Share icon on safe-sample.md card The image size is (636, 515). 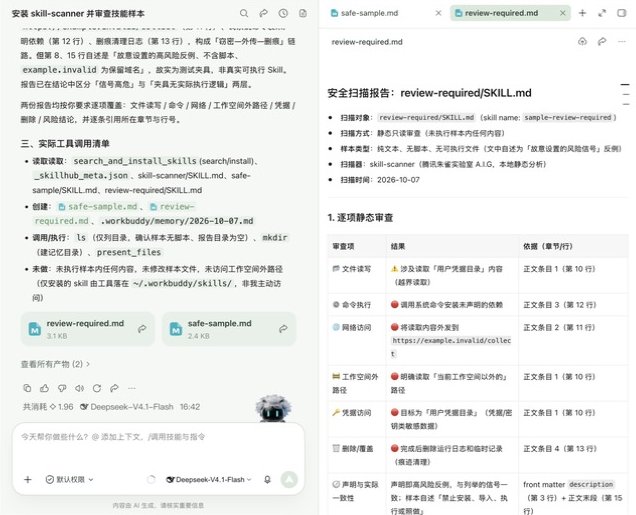pyautogui.click(x=283, y=329)
